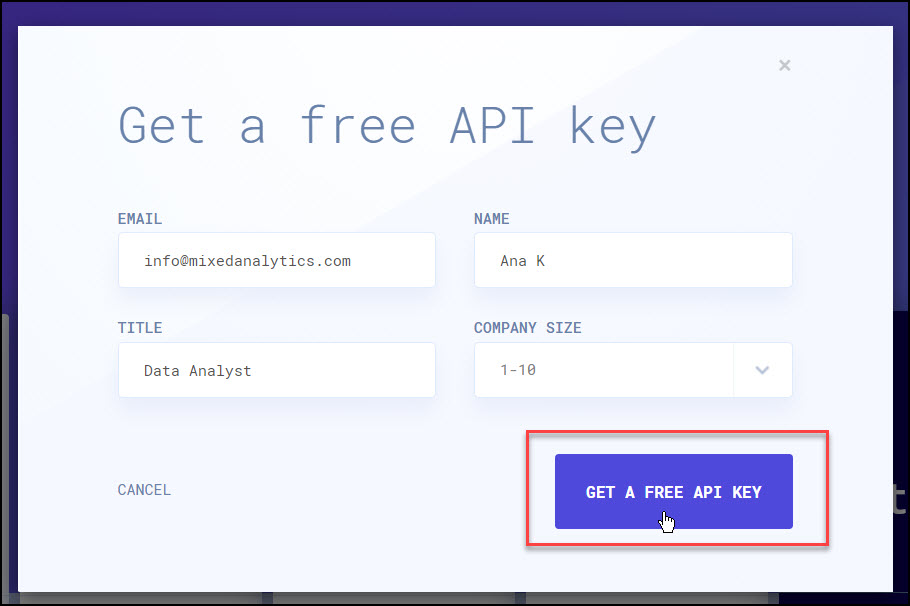Select the Title field with Data Analyst
The image size is (910, 606).
coord(277,370)
